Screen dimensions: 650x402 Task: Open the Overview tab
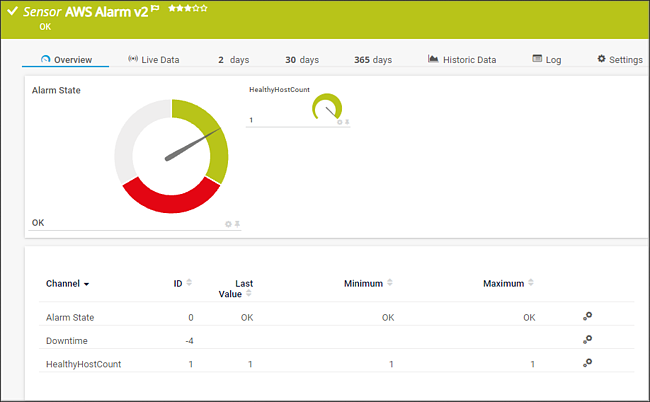click(x=66, y=60)
